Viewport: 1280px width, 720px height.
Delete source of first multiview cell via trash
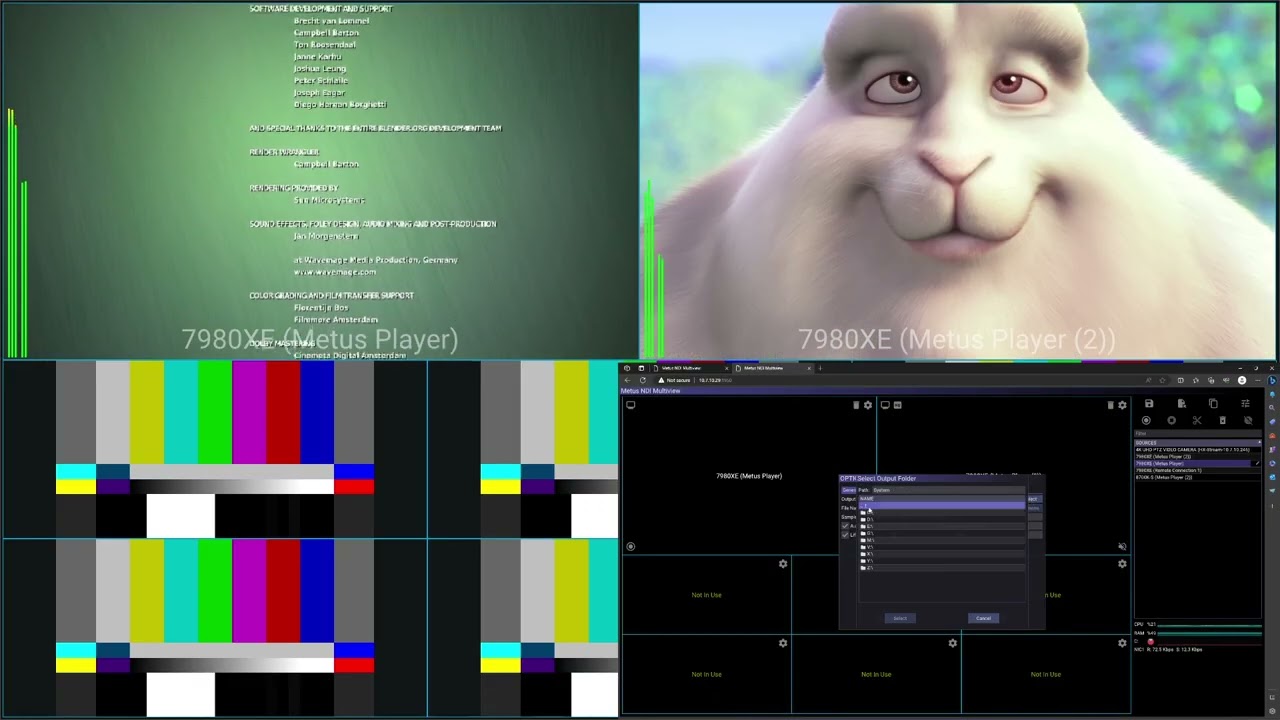[856, 405]
